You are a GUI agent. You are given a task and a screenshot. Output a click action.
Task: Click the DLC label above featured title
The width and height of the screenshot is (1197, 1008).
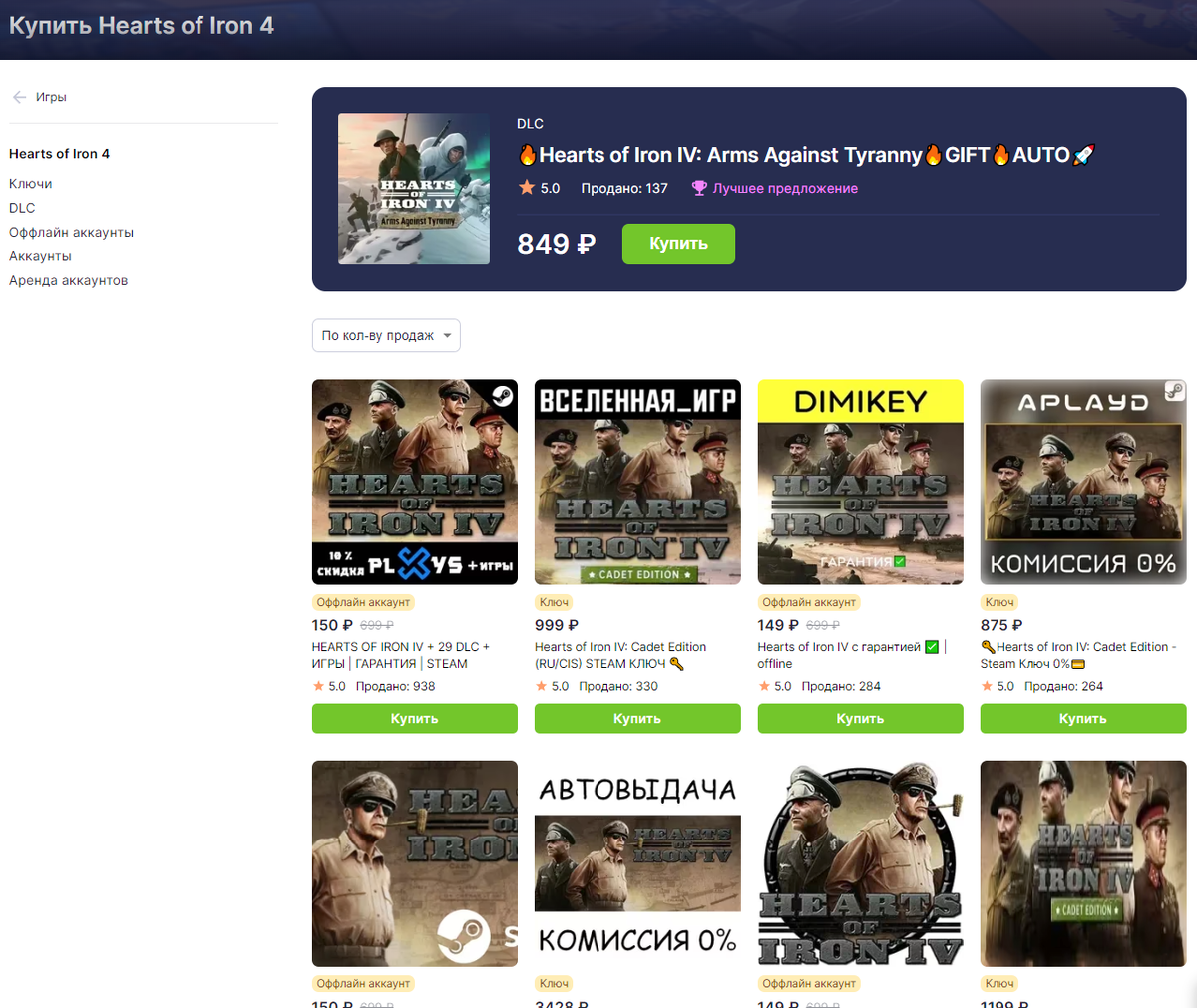coord(530,124)
